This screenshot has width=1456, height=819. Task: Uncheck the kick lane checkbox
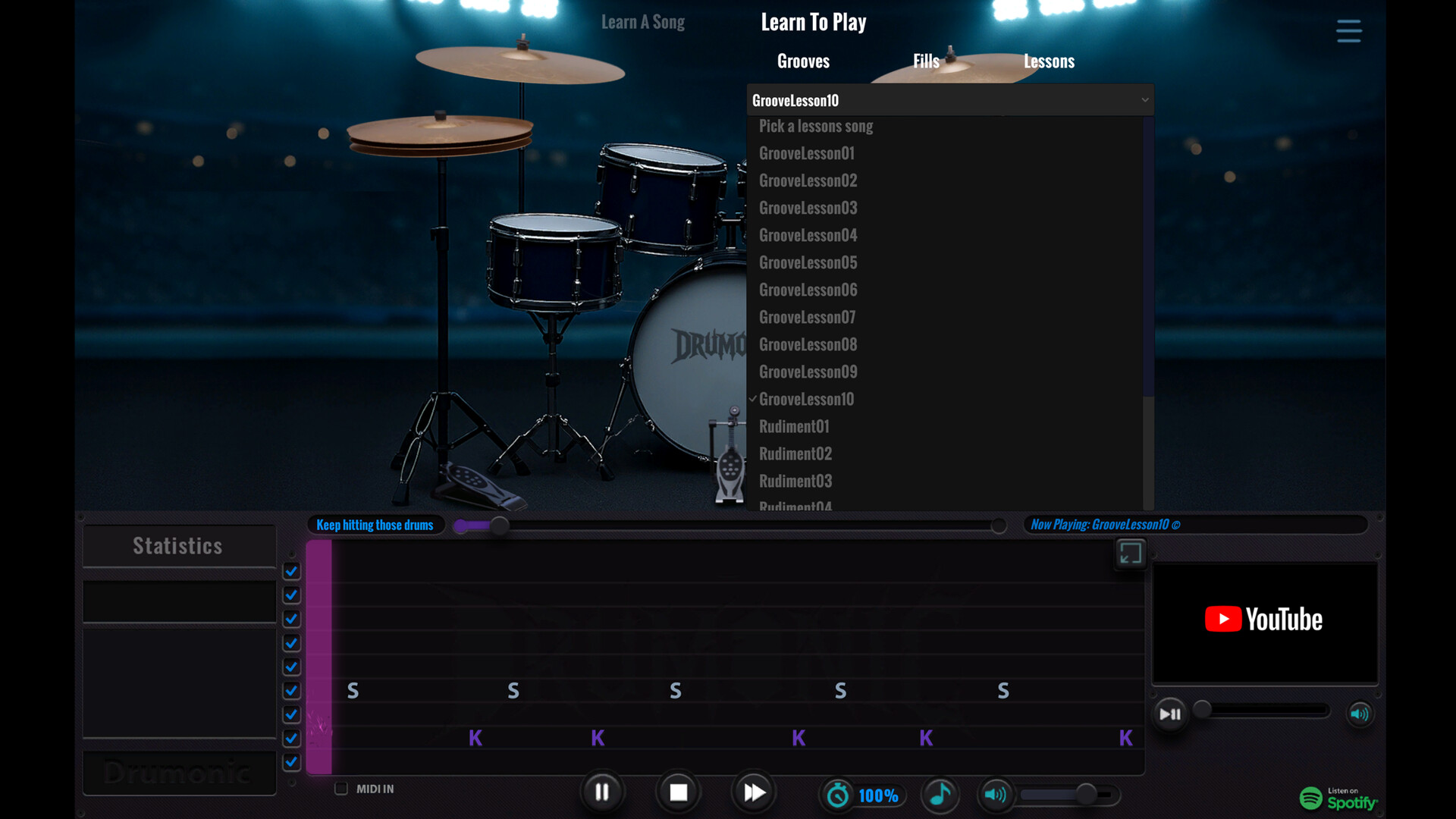(x=291, y=738)
